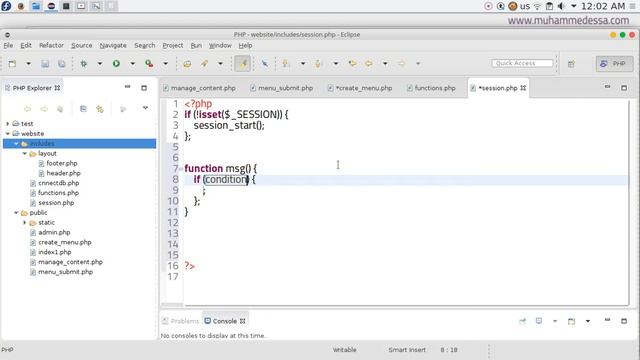This screenshot has height=360, width=640.
Task: Switch to the Problems tab
Action: click(x=180, y=321)
